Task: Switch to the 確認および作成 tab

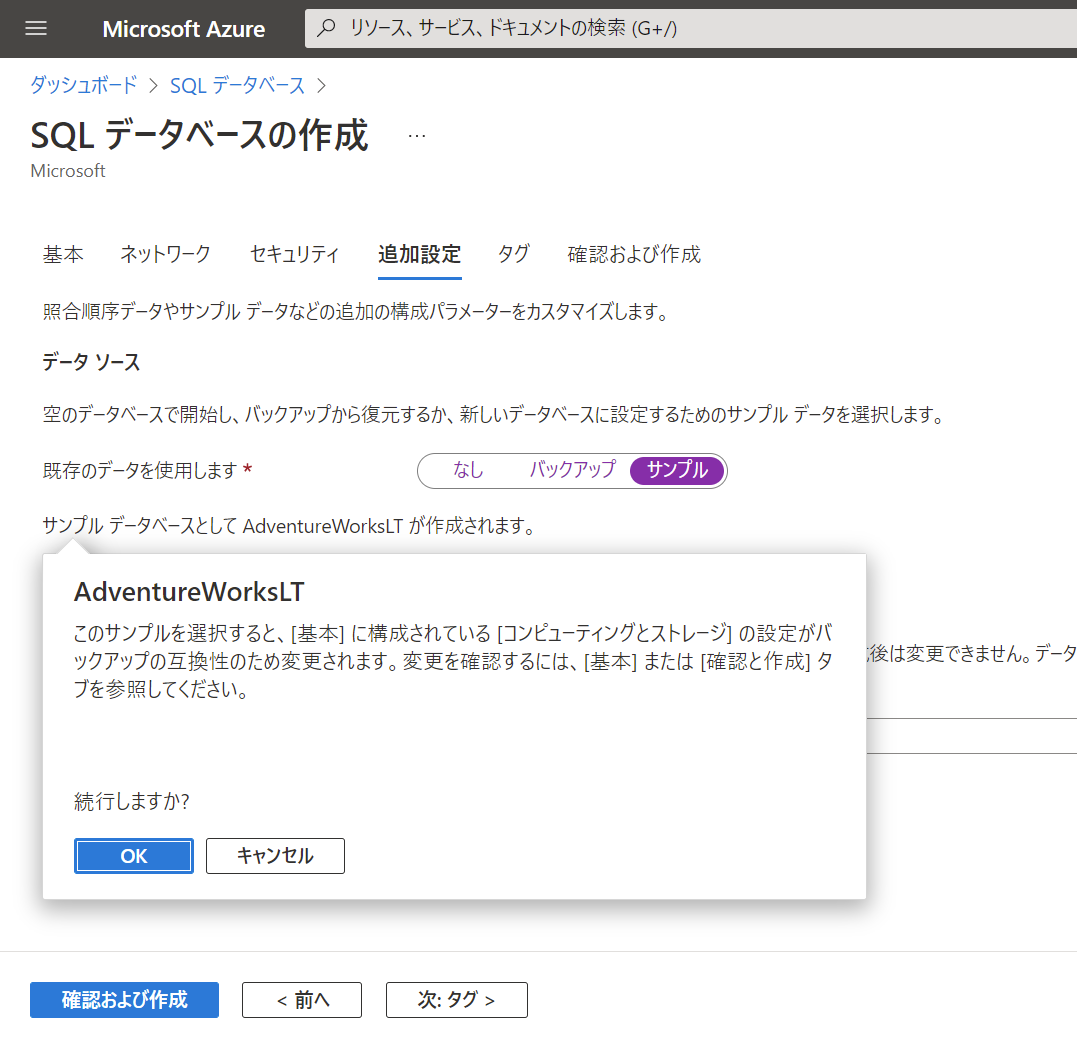Action: [634, 254]
